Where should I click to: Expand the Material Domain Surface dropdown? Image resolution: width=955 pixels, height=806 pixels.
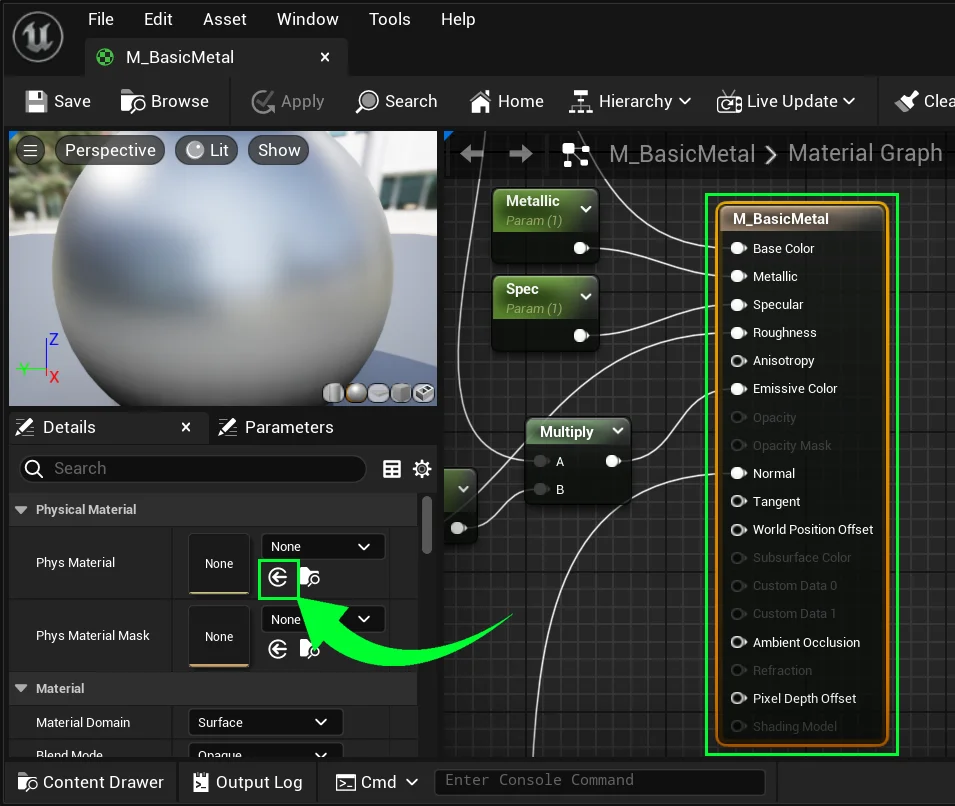(265, 722)
